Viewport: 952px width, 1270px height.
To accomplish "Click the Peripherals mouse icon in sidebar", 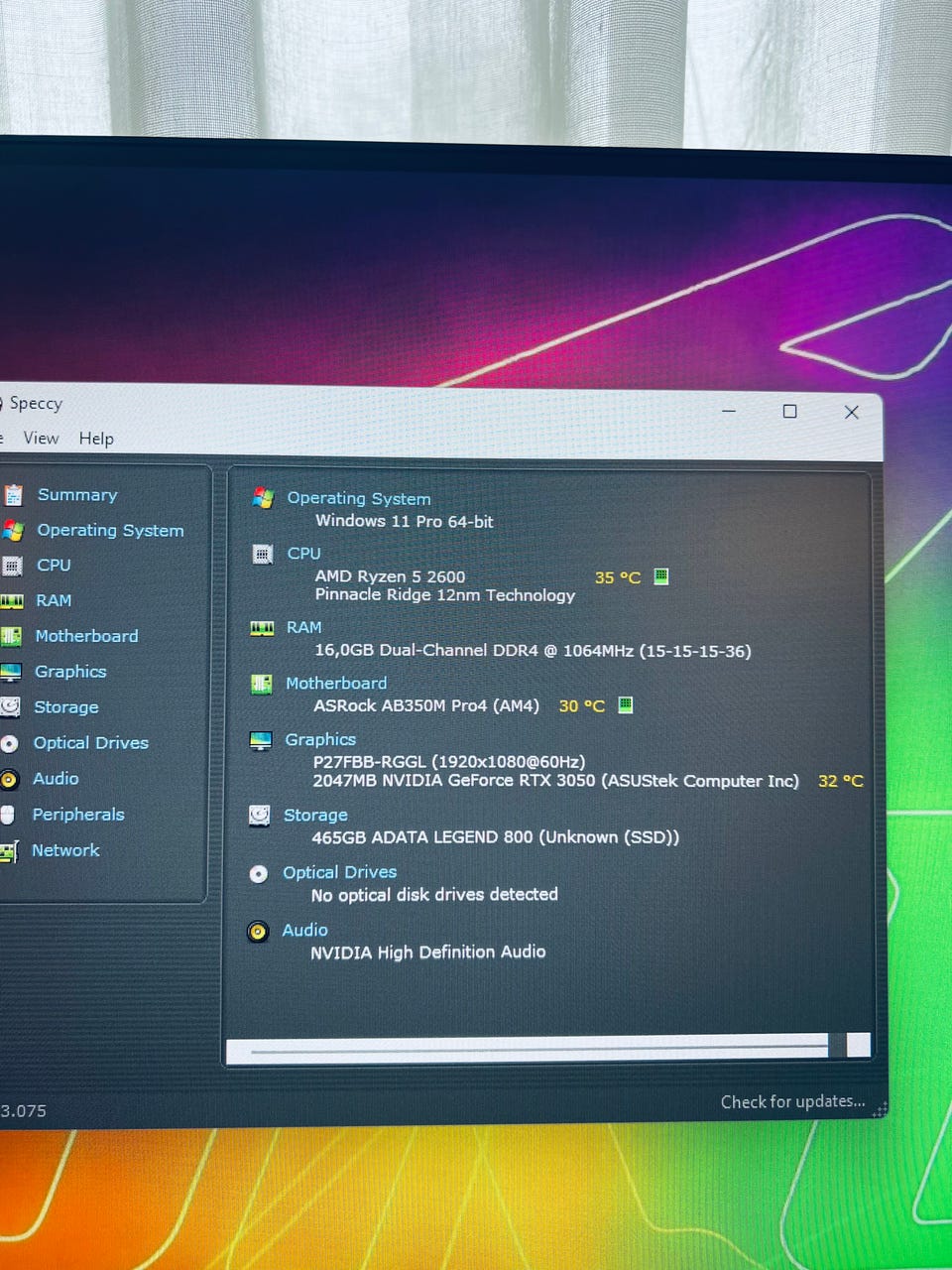I will 8,815.
